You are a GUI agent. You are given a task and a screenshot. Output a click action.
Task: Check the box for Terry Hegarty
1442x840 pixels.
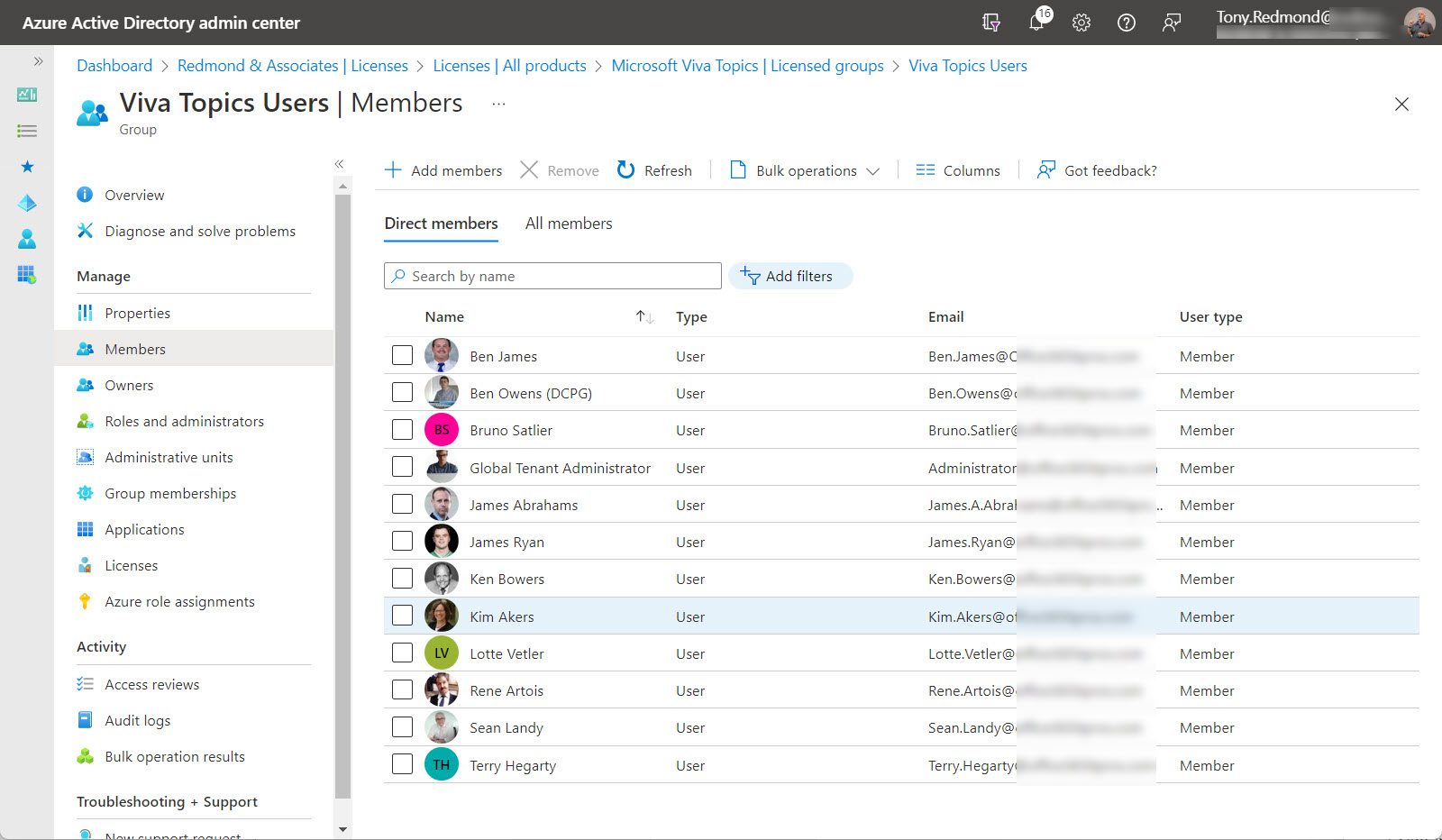402,765
